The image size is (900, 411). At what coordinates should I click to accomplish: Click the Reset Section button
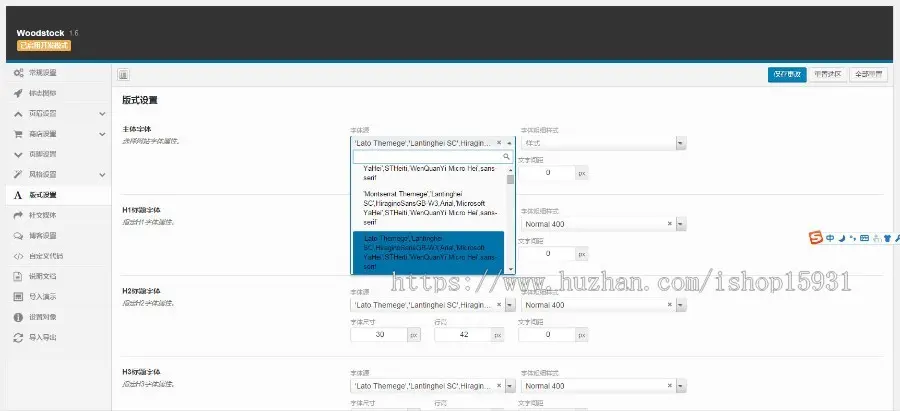[828, 75]
